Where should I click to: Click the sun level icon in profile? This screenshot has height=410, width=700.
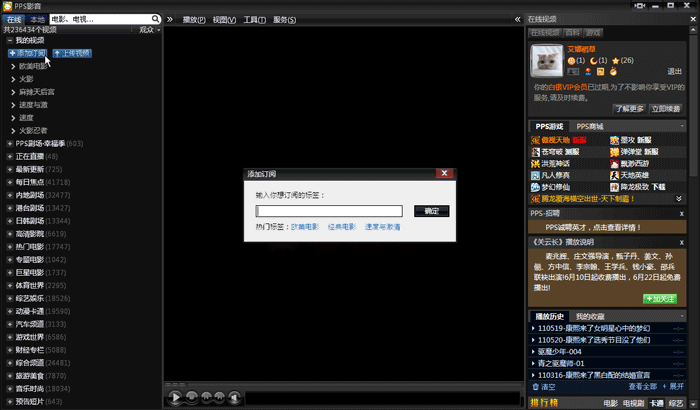point(571,61)
